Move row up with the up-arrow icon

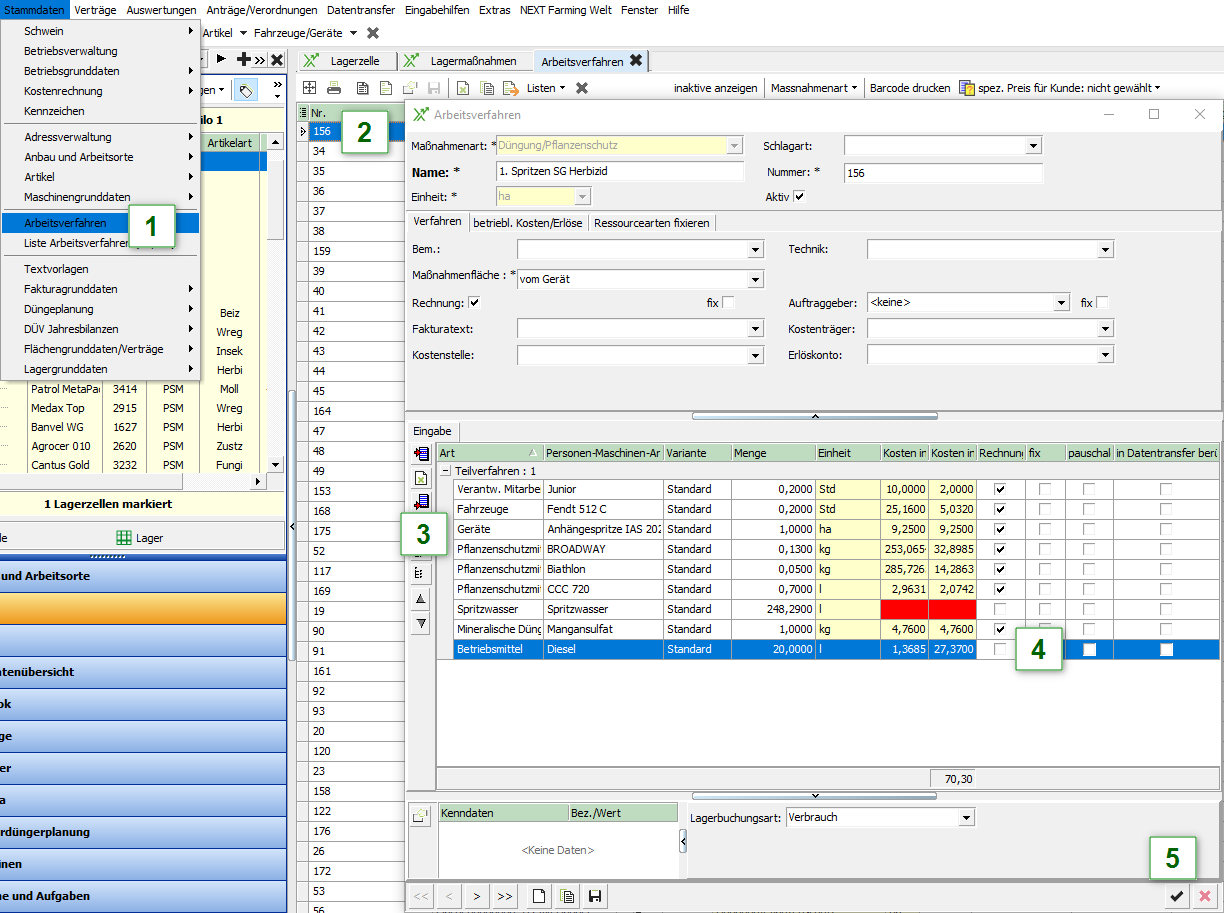click(421, 599)
